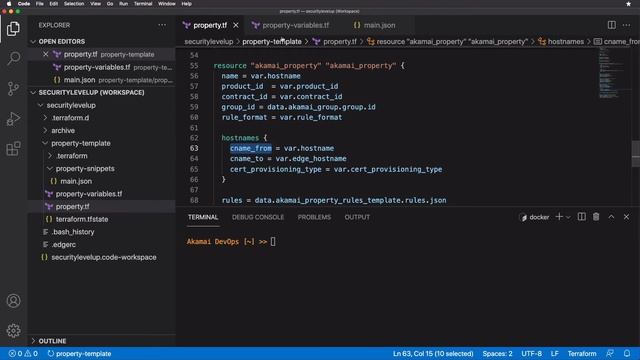640x360 pixels.
Task: Select the Terminal panel tab
Action: tap(203, 217)
